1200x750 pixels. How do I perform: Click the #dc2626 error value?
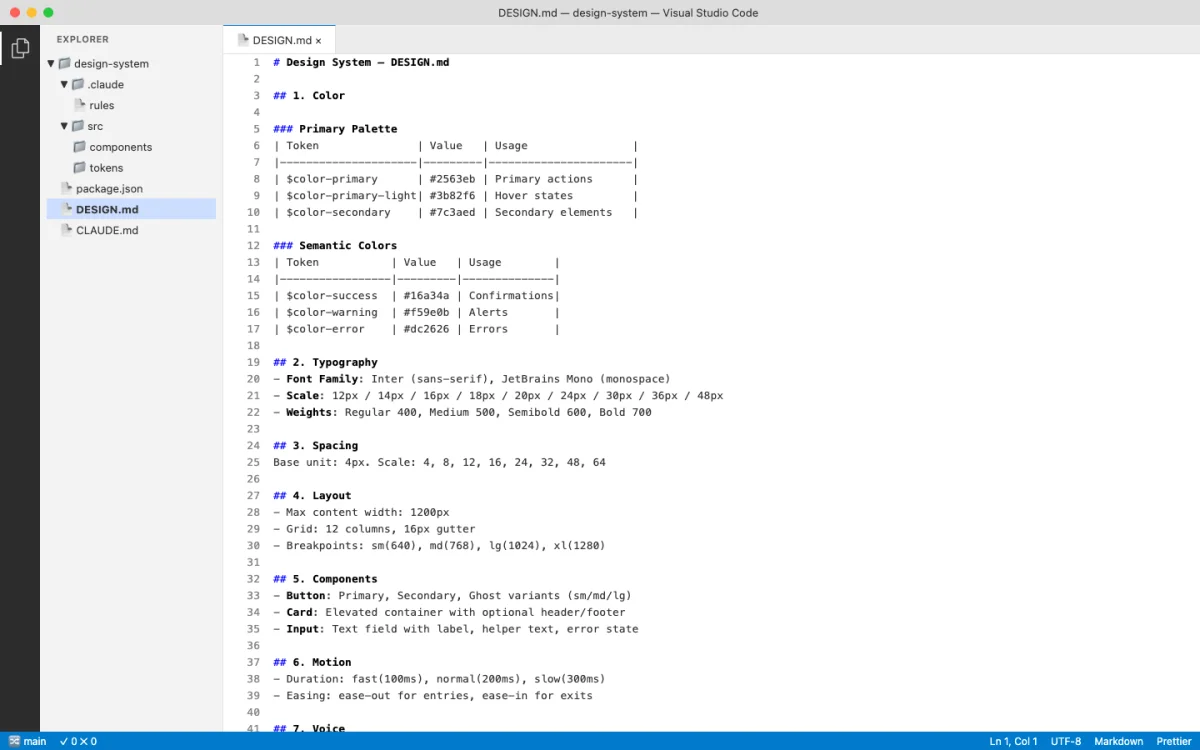click(x=427, y=329)
